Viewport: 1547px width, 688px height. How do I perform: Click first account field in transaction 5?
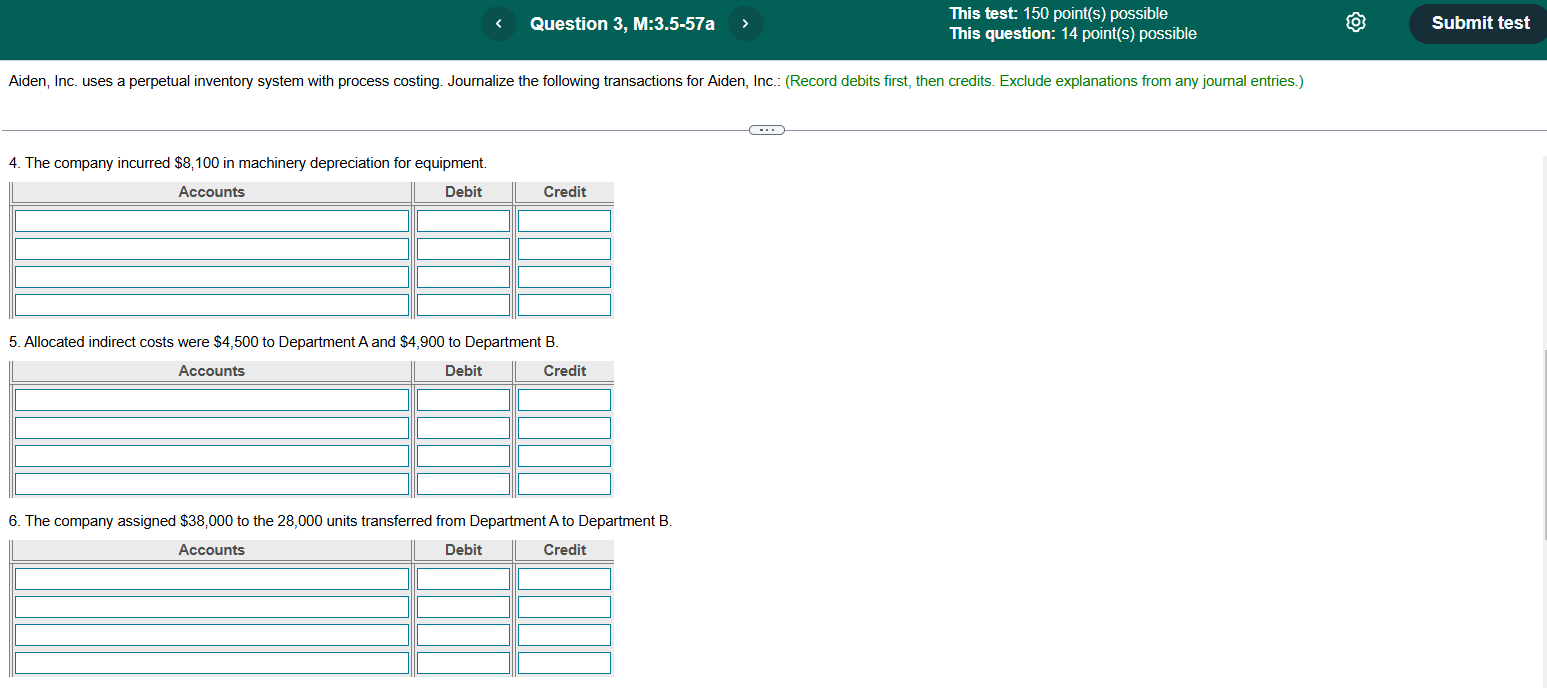pos(212,400)
